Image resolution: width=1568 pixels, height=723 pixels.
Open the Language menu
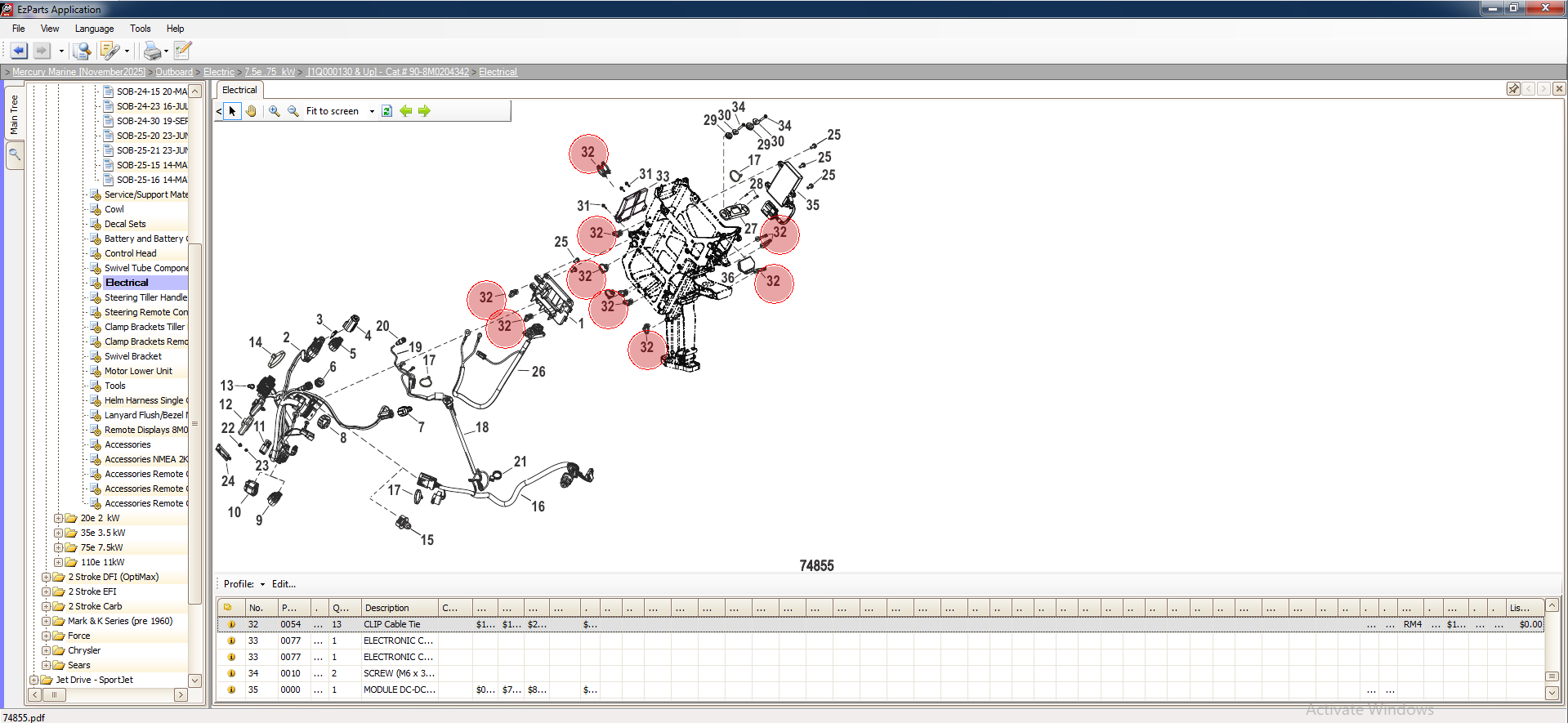(95, 29)
